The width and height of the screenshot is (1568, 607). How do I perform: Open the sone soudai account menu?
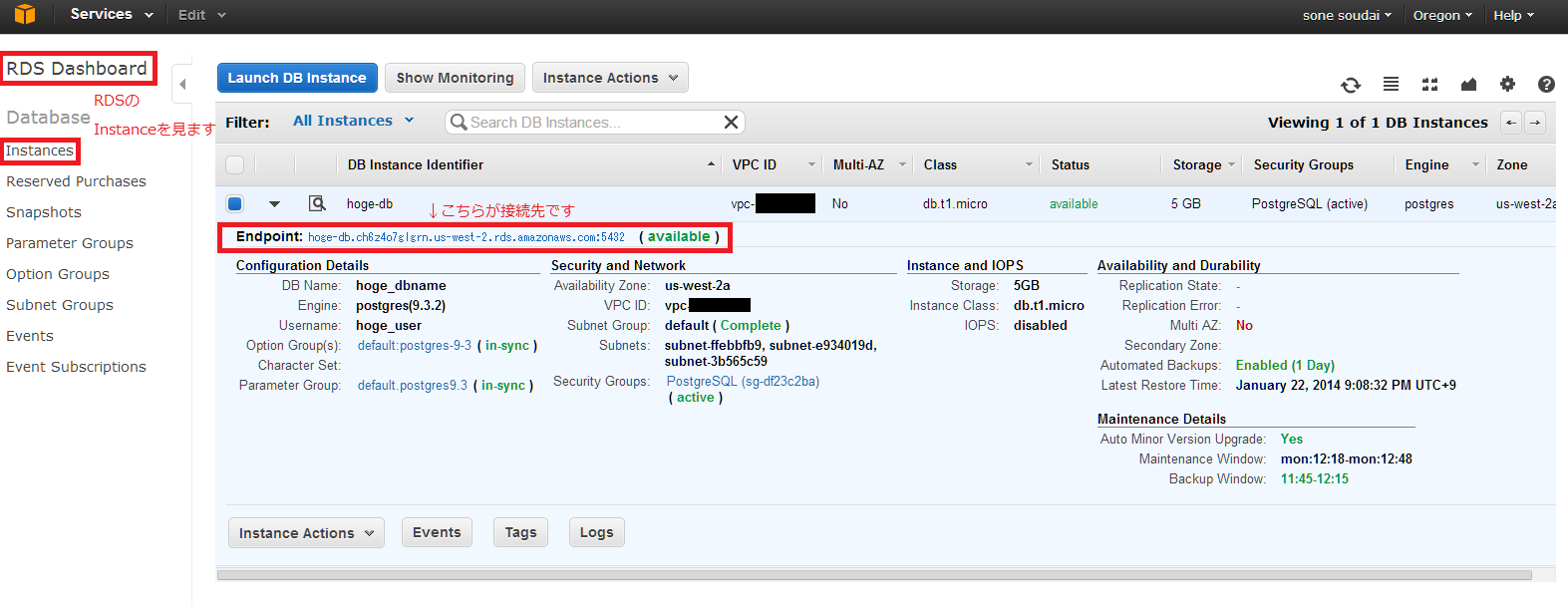[x=1347, y=15]
